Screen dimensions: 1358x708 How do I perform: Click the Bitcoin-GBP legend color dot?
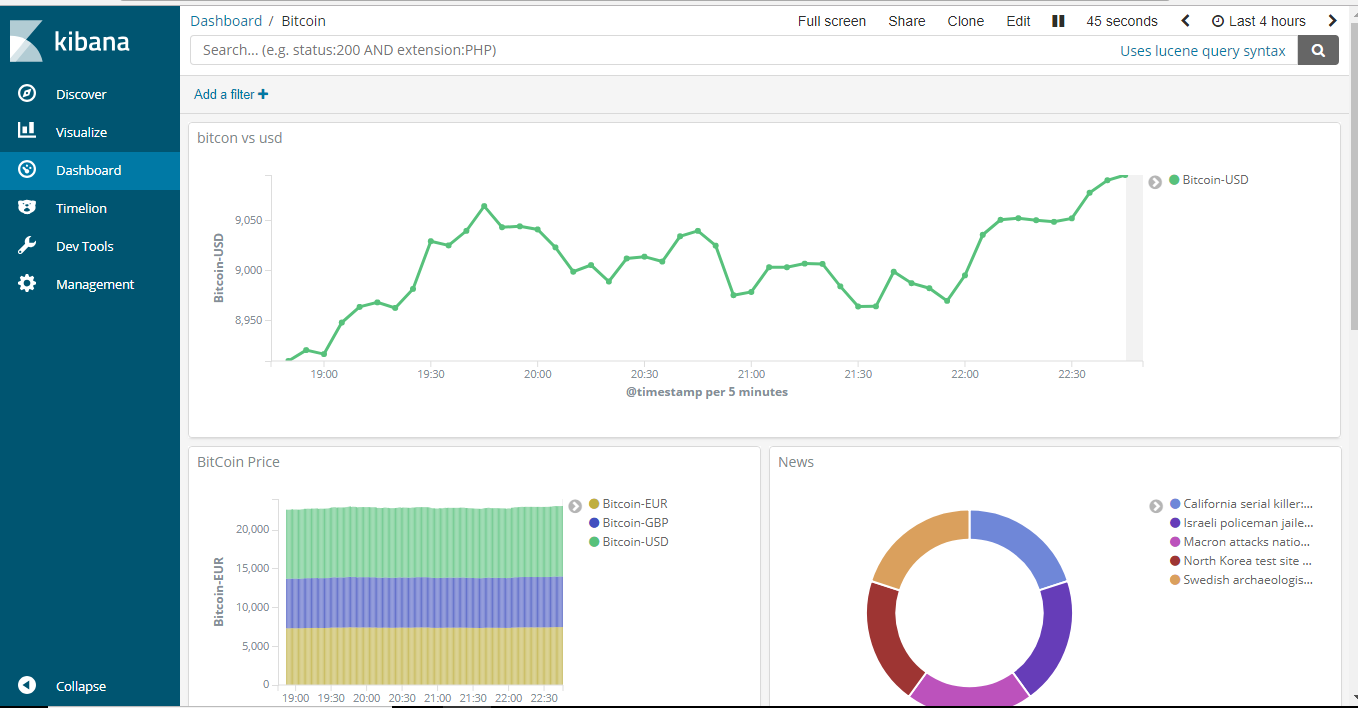(594, 522)
